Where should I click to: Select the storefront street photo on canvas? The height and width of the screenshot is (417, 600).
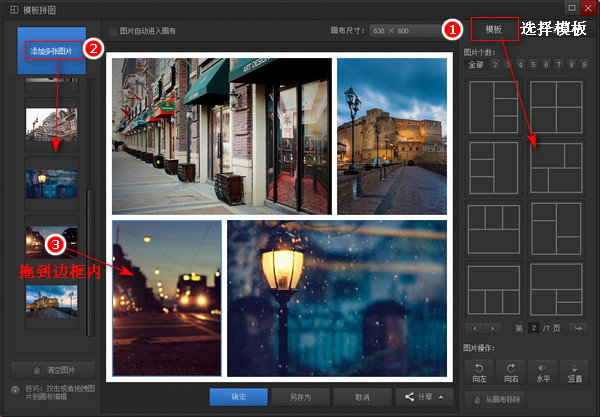click(222, 136)
